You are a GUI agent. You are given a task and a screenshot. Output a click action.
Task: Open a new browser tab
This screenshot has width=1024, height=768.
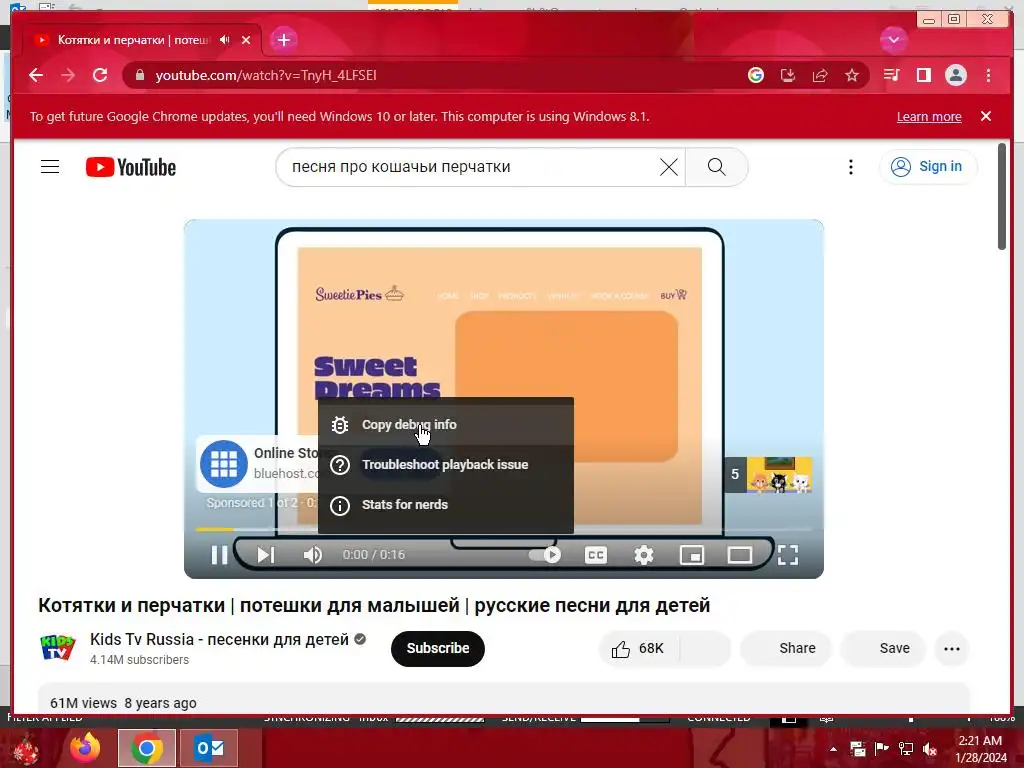pos(283,40)
